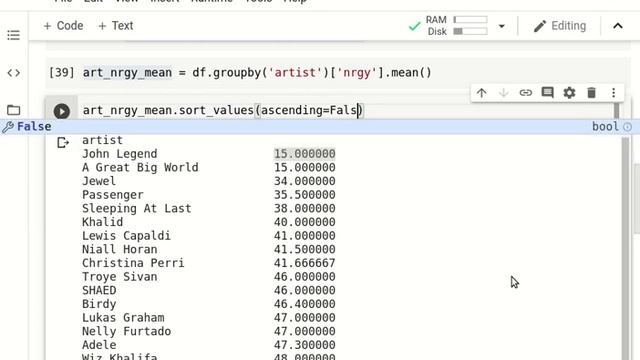The height and width of the screenshot is (360, 640).
Task: Click the SHAED artist name
Action: tap(99, 290)
